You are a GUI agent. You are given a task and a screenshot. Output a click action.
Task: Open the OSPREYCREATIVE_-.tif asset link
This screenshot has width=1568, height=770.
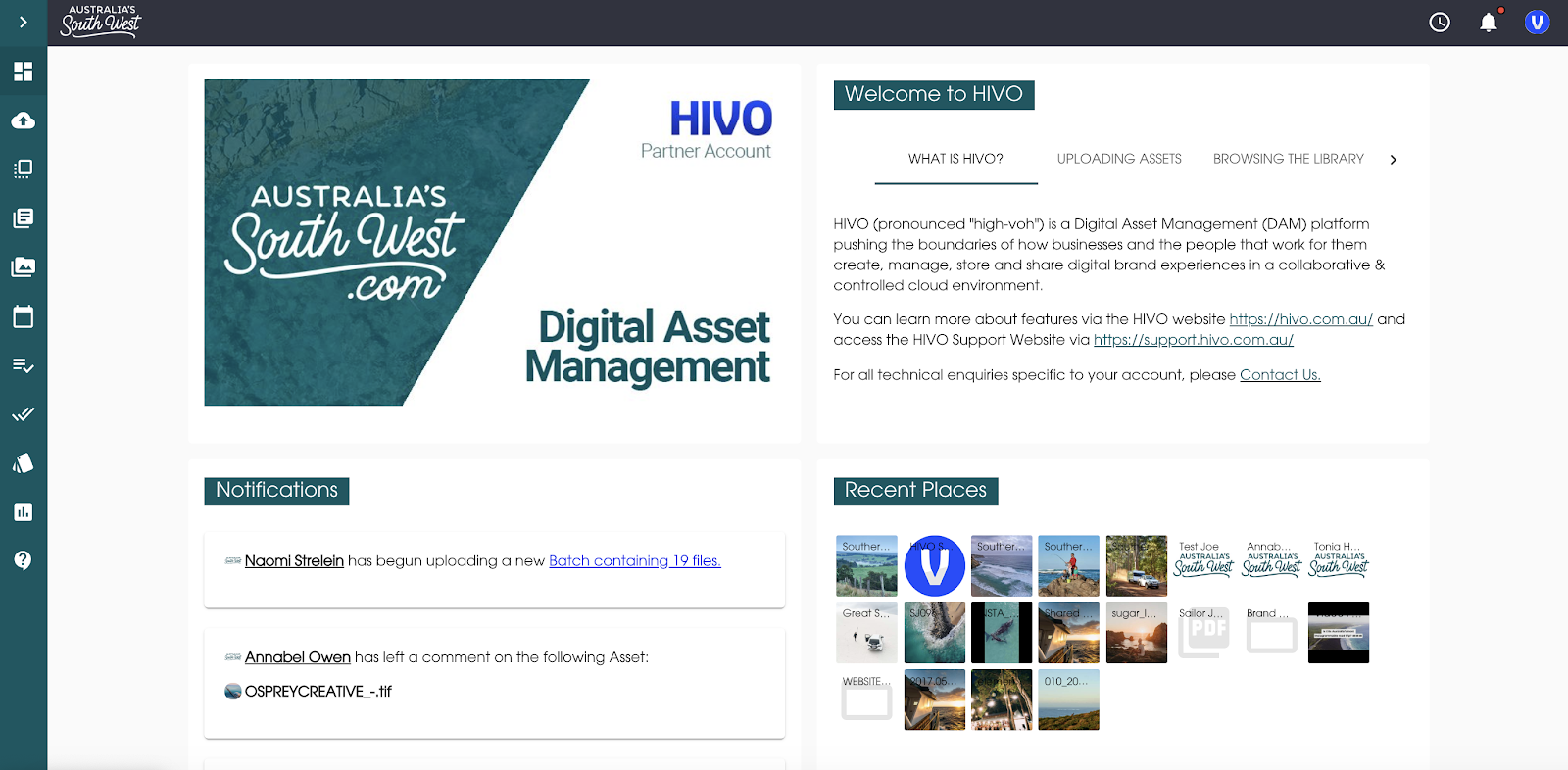[x=318, y=692]
